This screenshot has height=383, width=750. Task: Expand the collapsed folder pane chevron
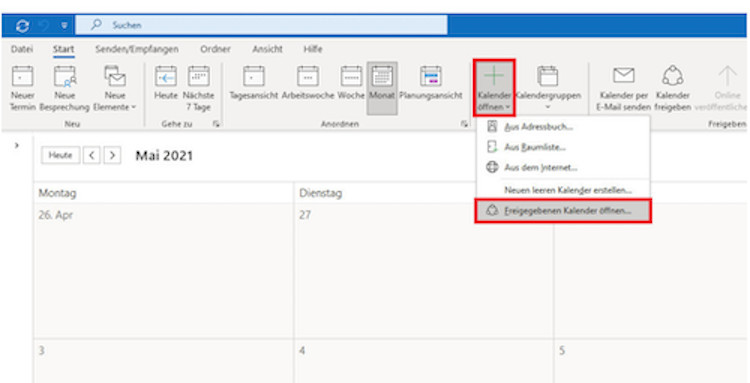click(x=17, y=145)
